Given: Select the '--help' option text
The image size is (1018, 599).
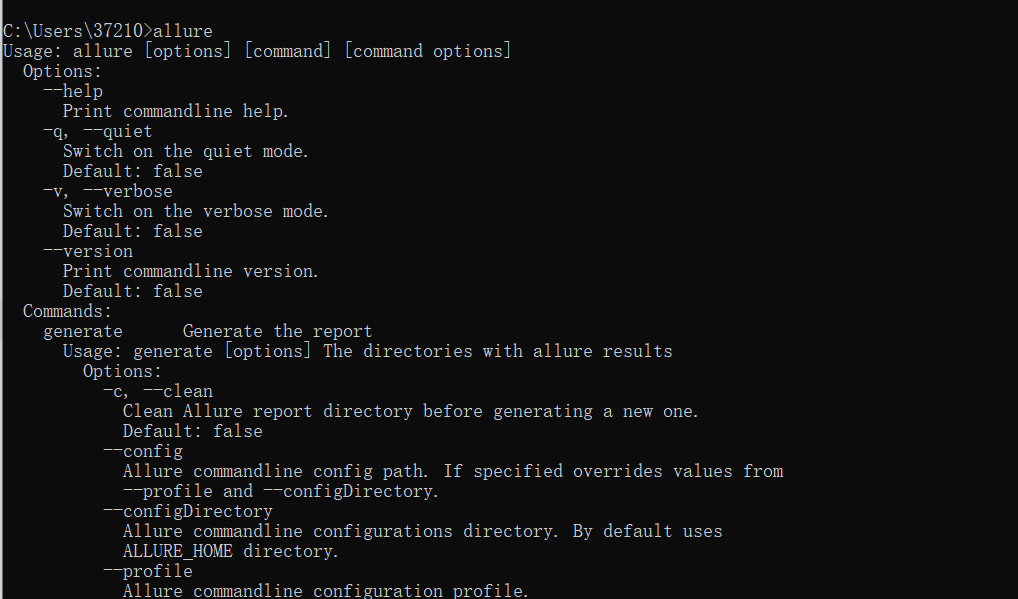Looking at the screenshot, I should (73, 91).
